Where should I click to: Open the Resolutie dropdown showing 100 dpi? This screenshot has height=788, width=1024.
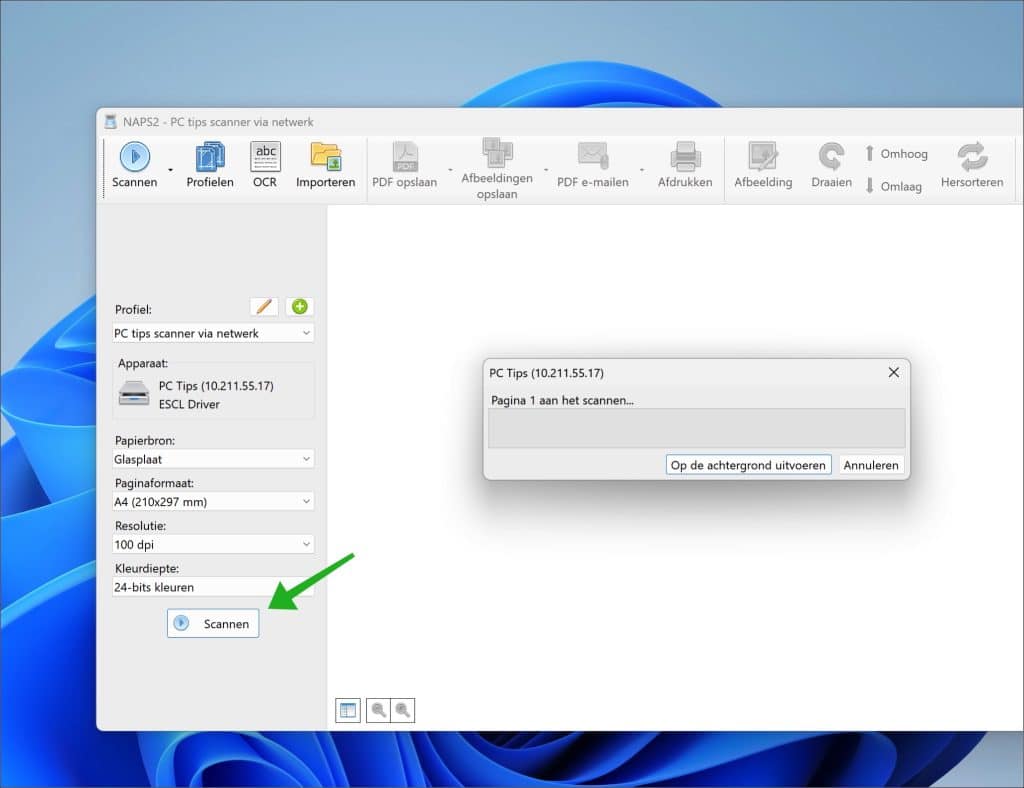[x=213, y=544]
